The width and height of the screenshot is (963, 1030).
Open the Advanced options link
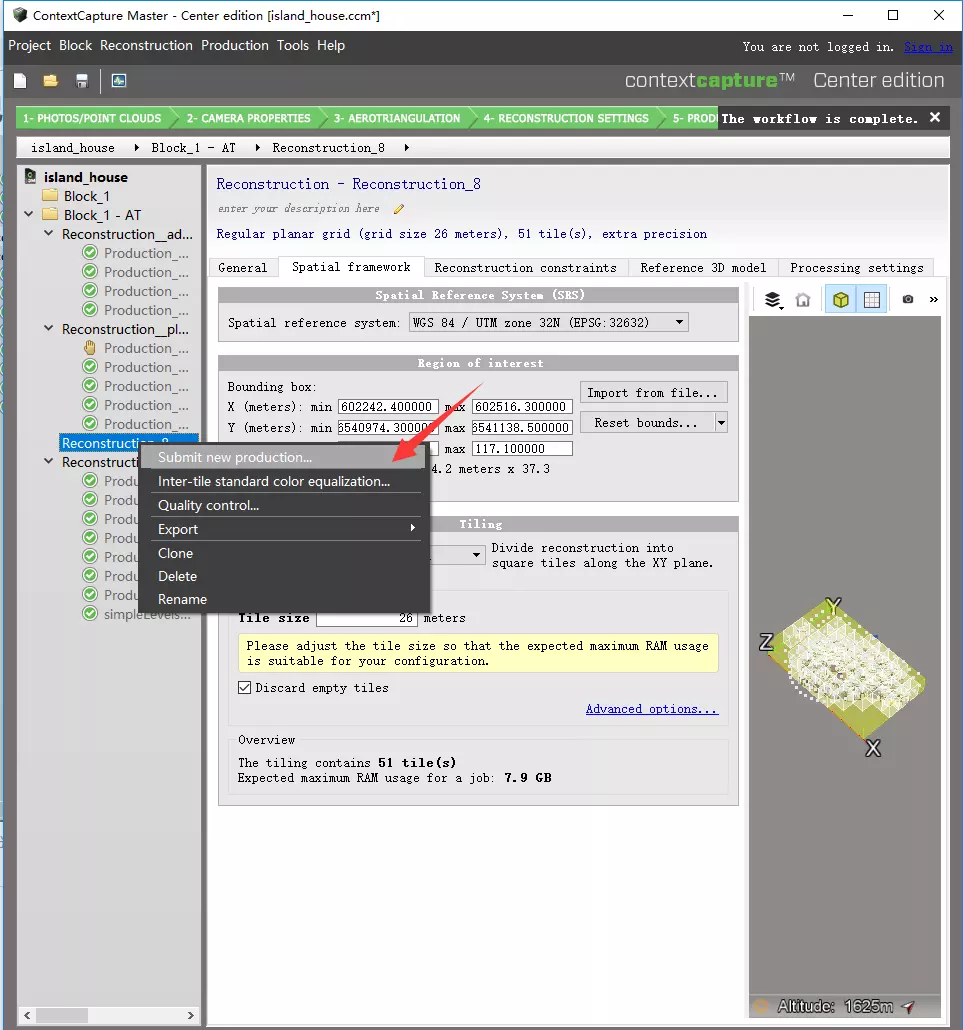[x=652, y=709]
